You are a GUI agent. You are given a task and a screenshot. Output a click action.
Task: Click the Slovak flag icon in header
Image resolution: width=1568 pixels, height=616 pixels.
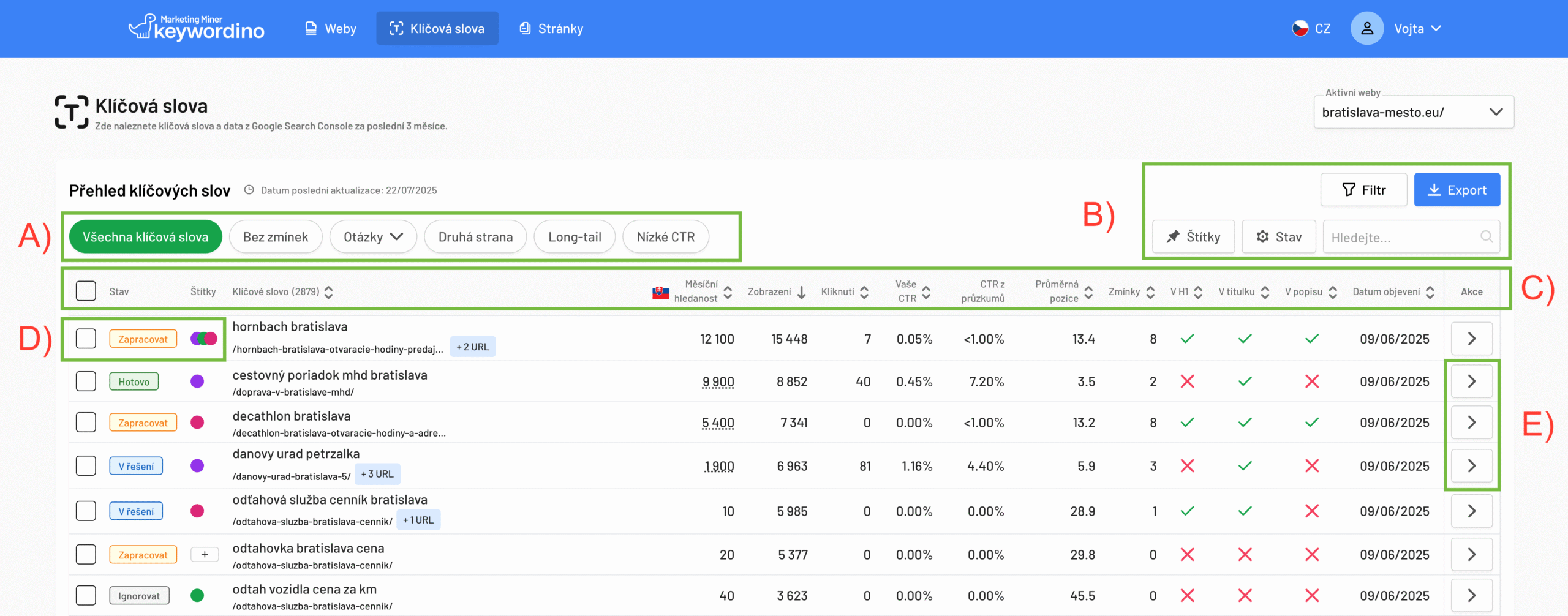coord(661,293)
